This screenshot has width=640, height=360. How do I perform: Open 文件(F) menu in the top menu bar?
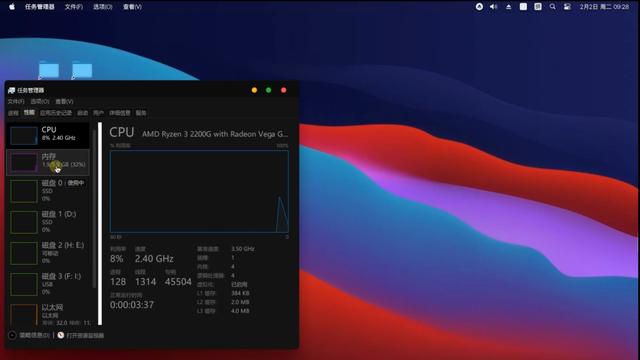tap(73, 7)
